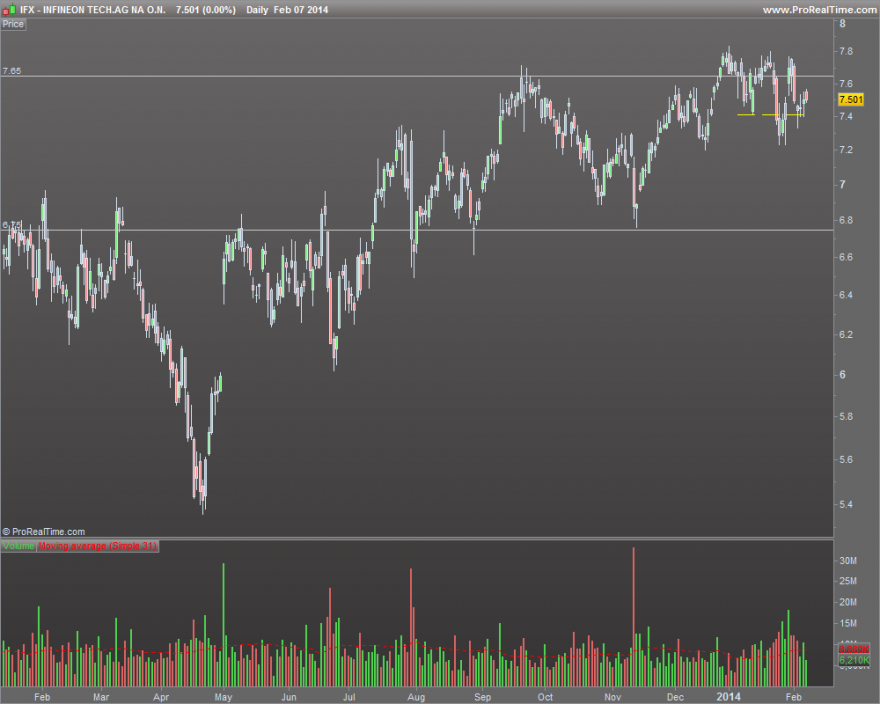Click the 2014 year marker on time axis
This screenshot has height=704, width=880.
pos(728,697)
